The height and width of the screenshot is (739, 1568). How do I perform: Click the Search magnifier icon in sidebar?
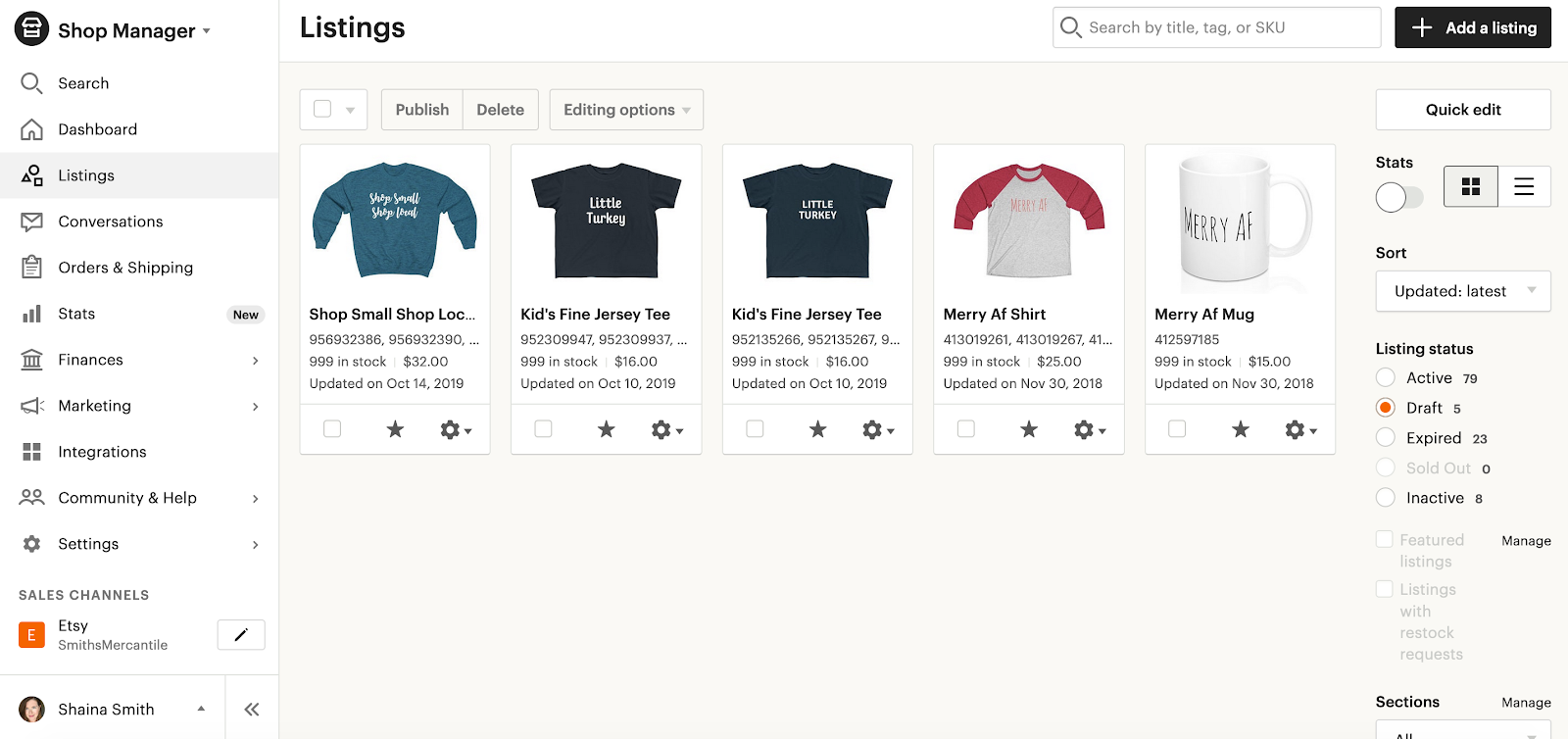coord(31,83)
